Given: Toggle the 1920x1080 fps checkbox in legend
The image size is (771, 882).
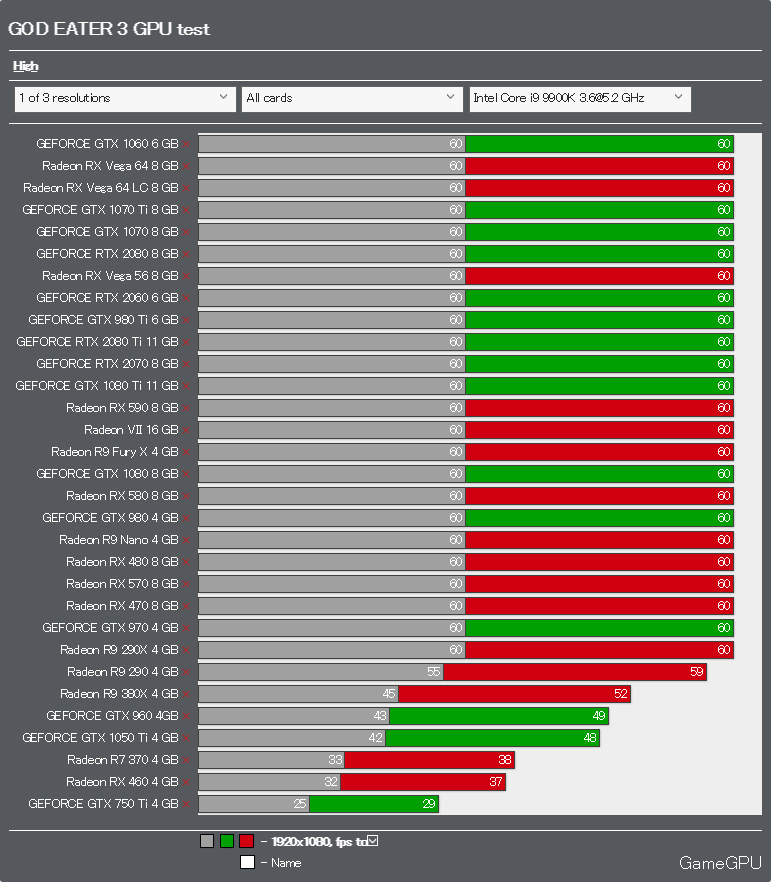Looking at the screenshot, I should [373, 840].
